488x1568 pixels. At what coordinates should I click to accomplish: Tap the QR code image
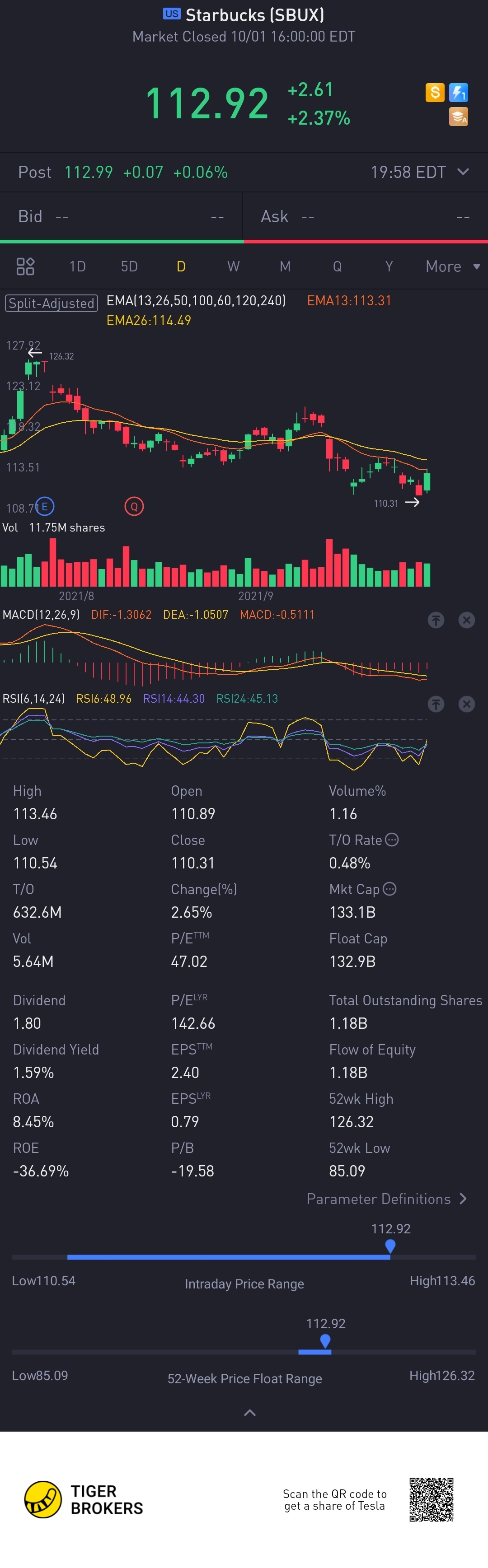tap(432, 1500)
